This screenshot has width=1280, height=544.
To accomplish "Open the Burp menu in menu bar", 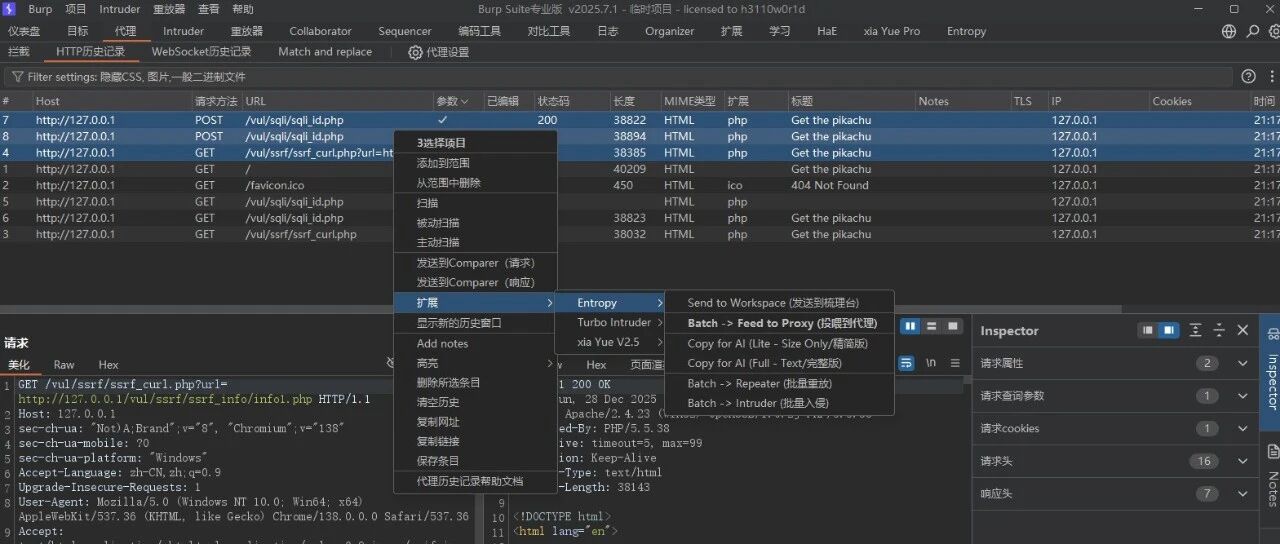I will point(40,9).
